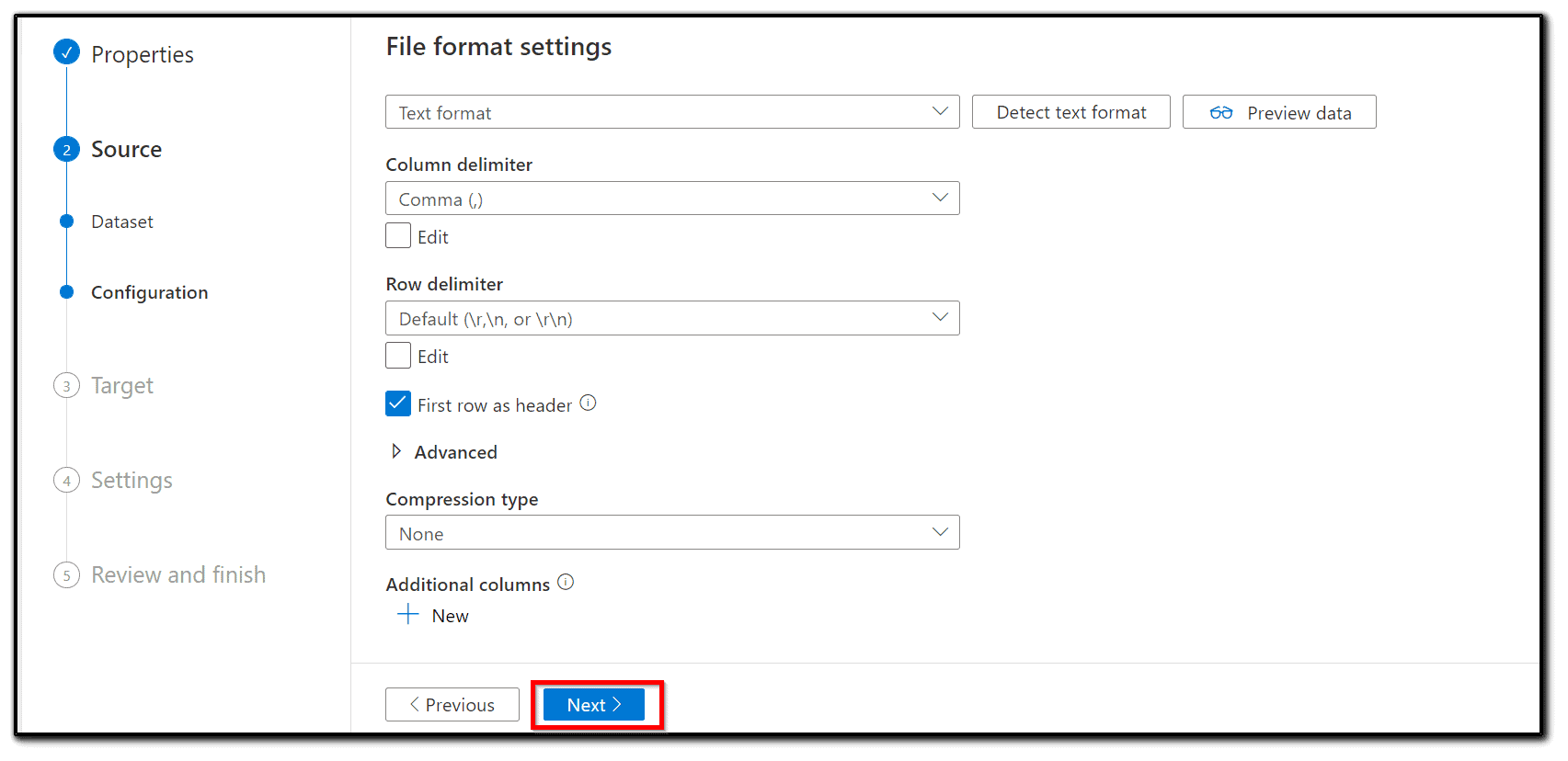Click the completed checkmark icon for Properties step

[x=66, y=52]
